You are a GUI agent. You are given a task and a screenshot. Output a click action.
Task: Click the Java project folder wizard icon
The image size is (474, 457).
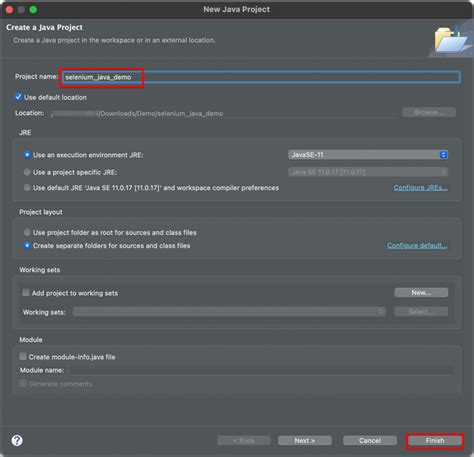point(450,39)
